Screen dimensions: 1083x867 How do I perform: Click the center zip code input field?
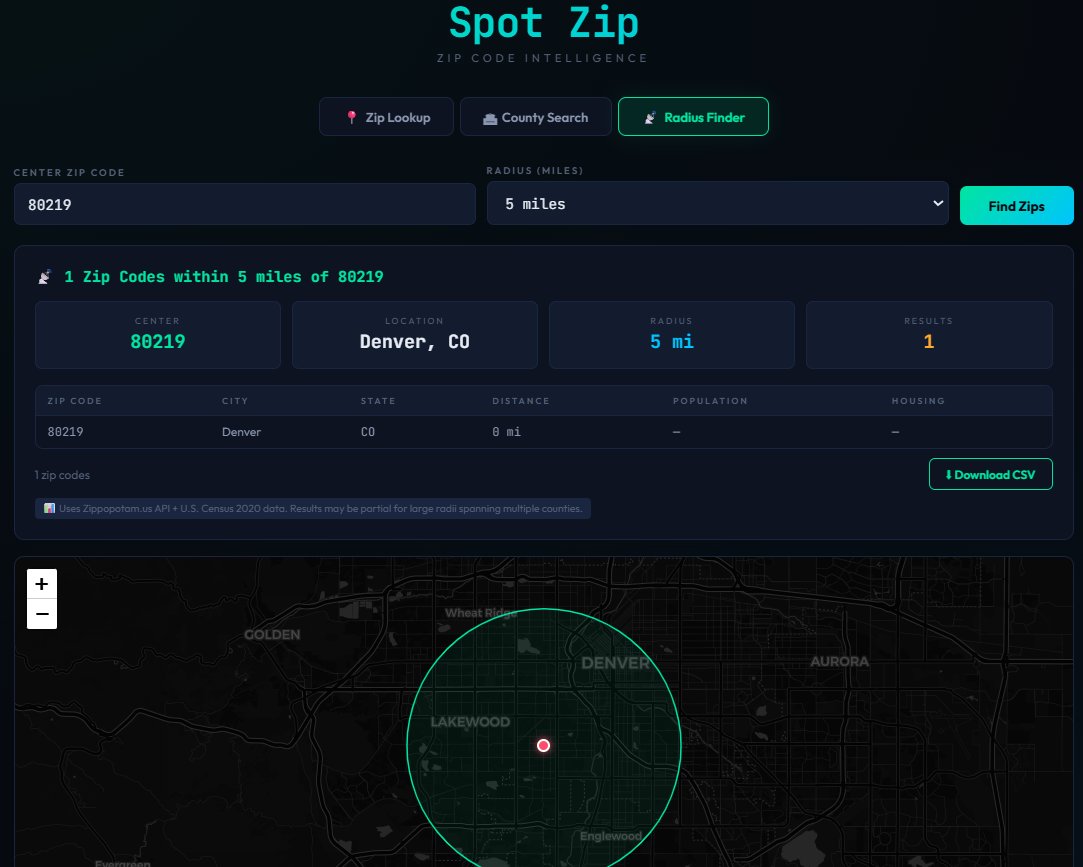(x=244, y=203)
